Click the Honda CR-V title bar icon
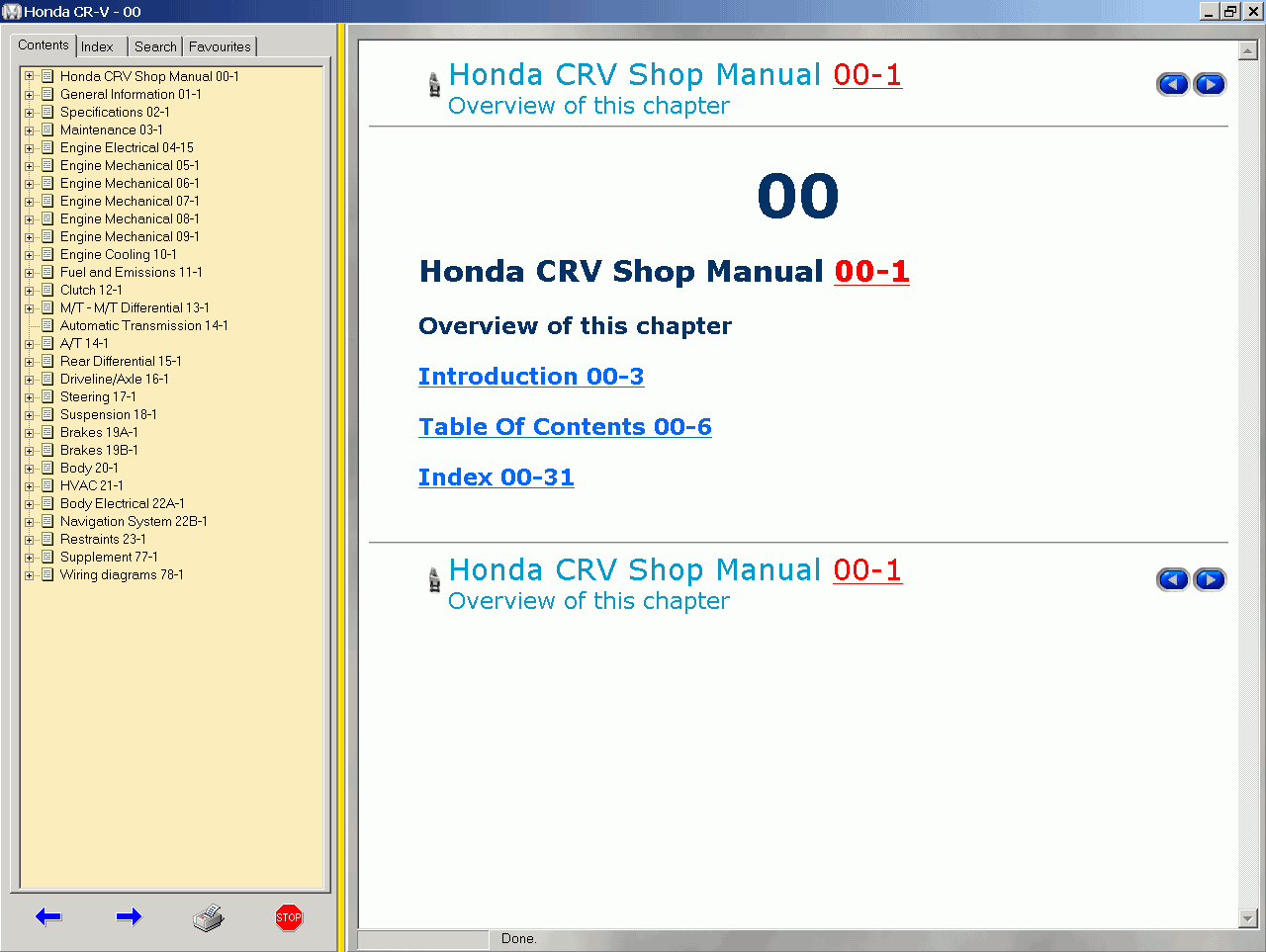Screen dimensions: 1266x952 (11, 12)
